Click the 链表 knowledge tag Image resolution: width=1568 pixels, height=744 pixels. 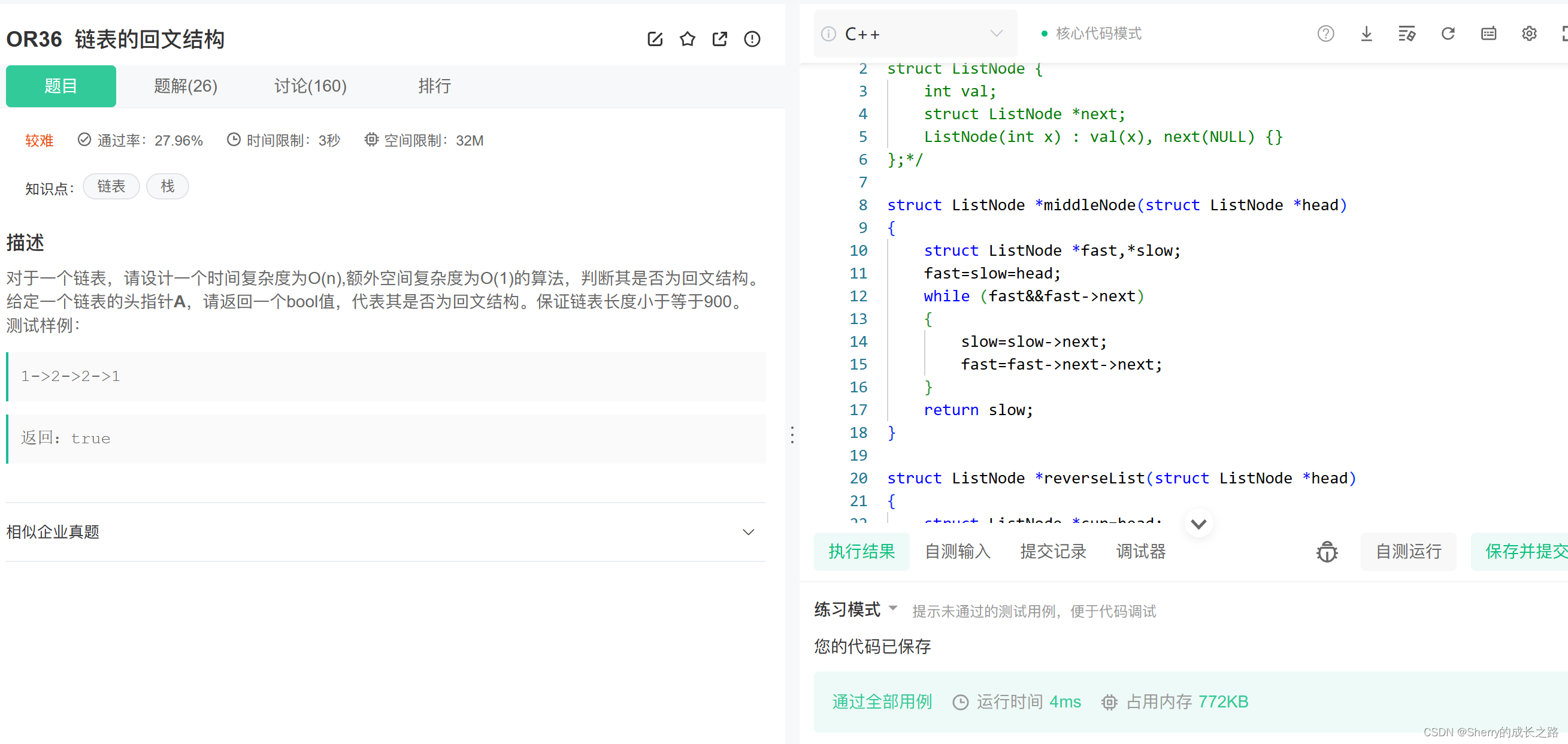[x=111, y=186]
